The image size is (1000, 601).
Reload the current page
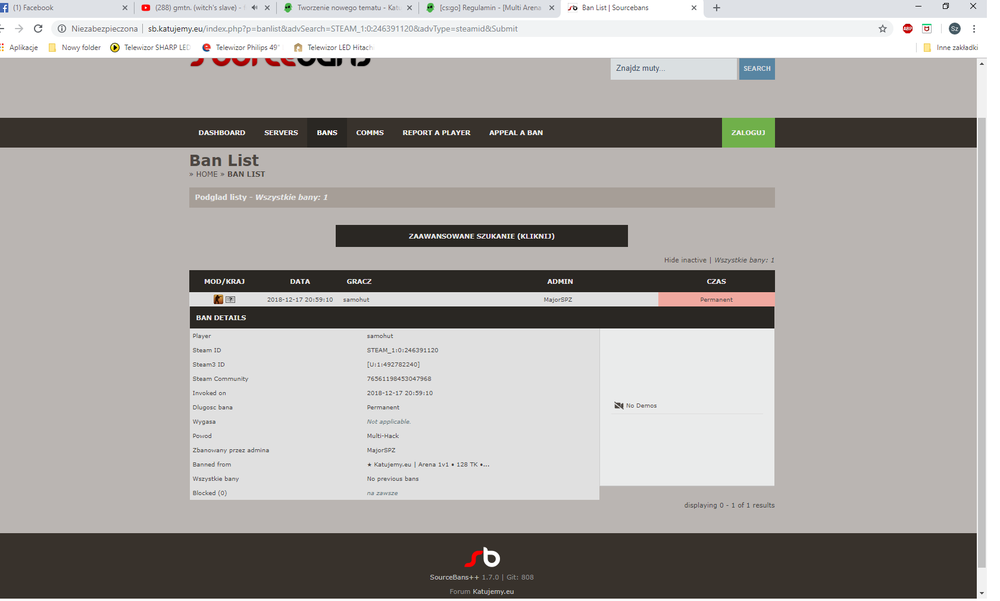pos(38,29)
